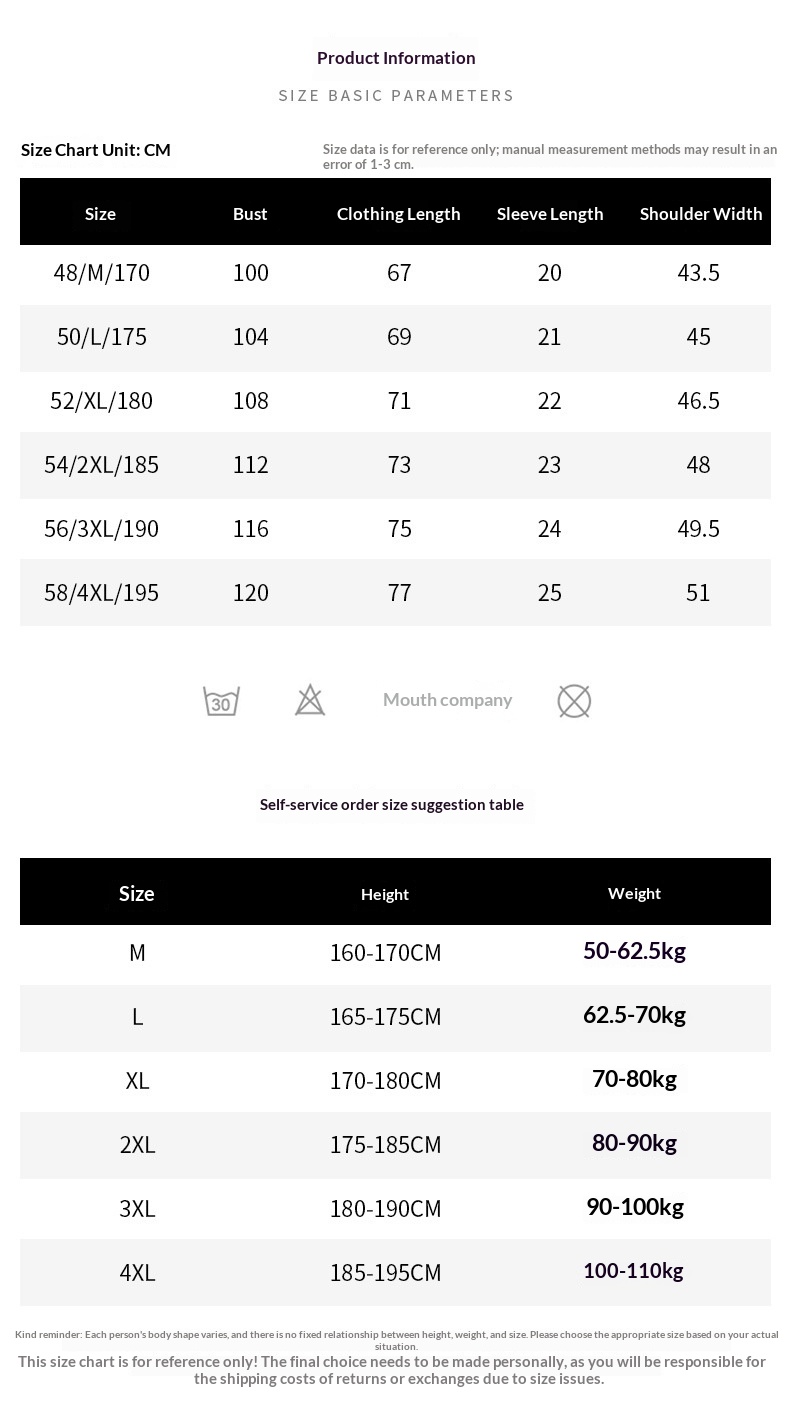Click the do-not-bleach triangle icon
The width and height of the screenshot is (790, 1419).
click(310, 700)
